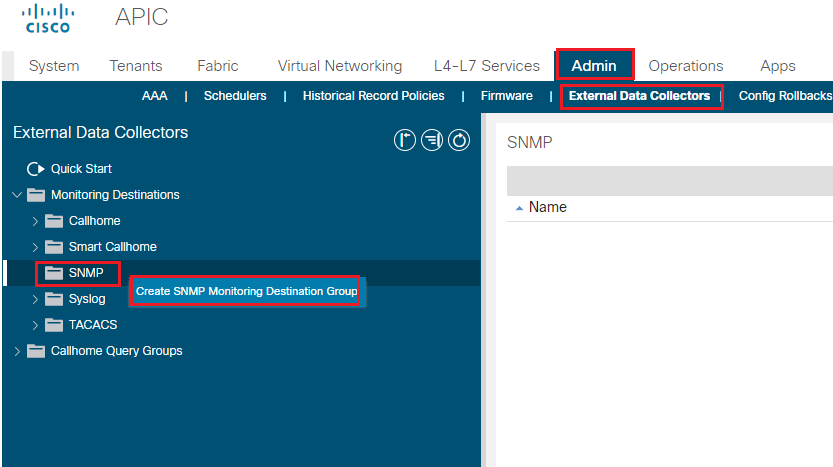Open the Virtual Networking tab
The width and height of the screenshot is (833, 467).
pyautogui.click(x=340, y=66)
